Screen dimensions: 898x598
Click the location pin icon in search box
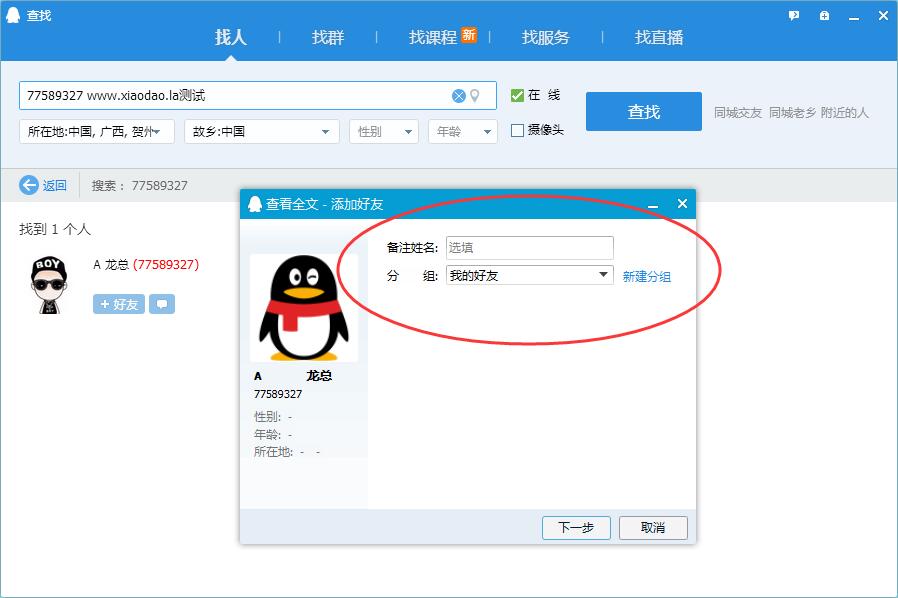(x=475, y=96)
